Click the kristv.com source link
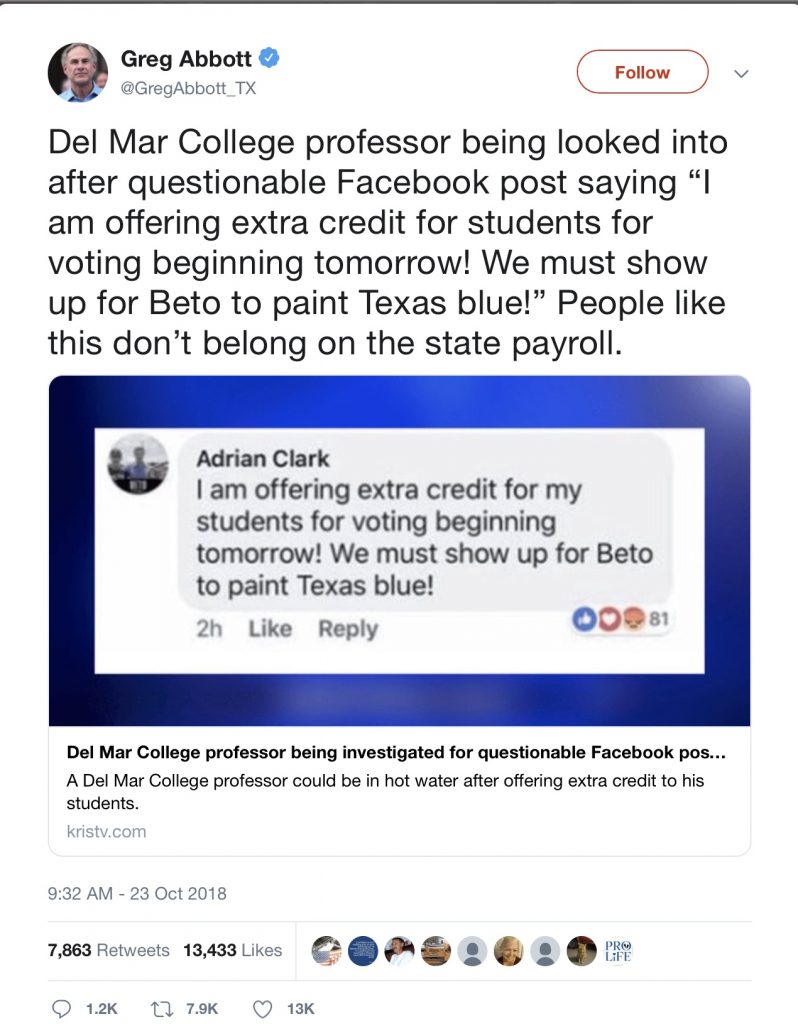 pos(106,831)
